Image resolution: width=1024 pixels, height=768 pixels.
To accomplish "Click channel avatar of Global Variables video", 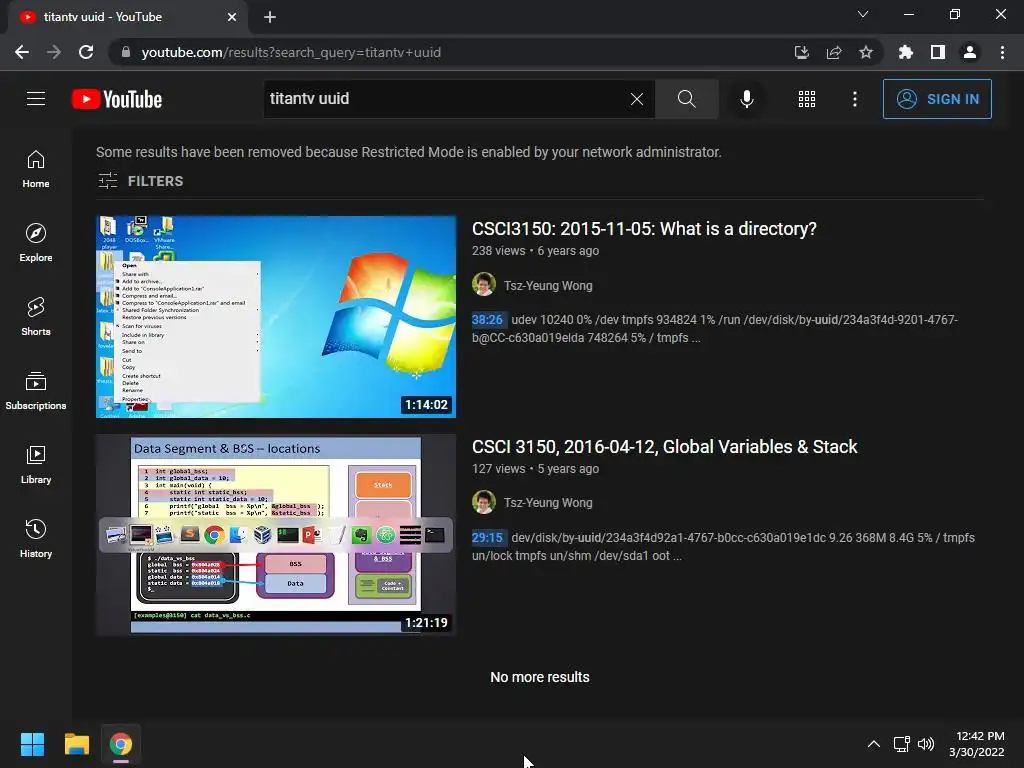I will pos(484,502).
